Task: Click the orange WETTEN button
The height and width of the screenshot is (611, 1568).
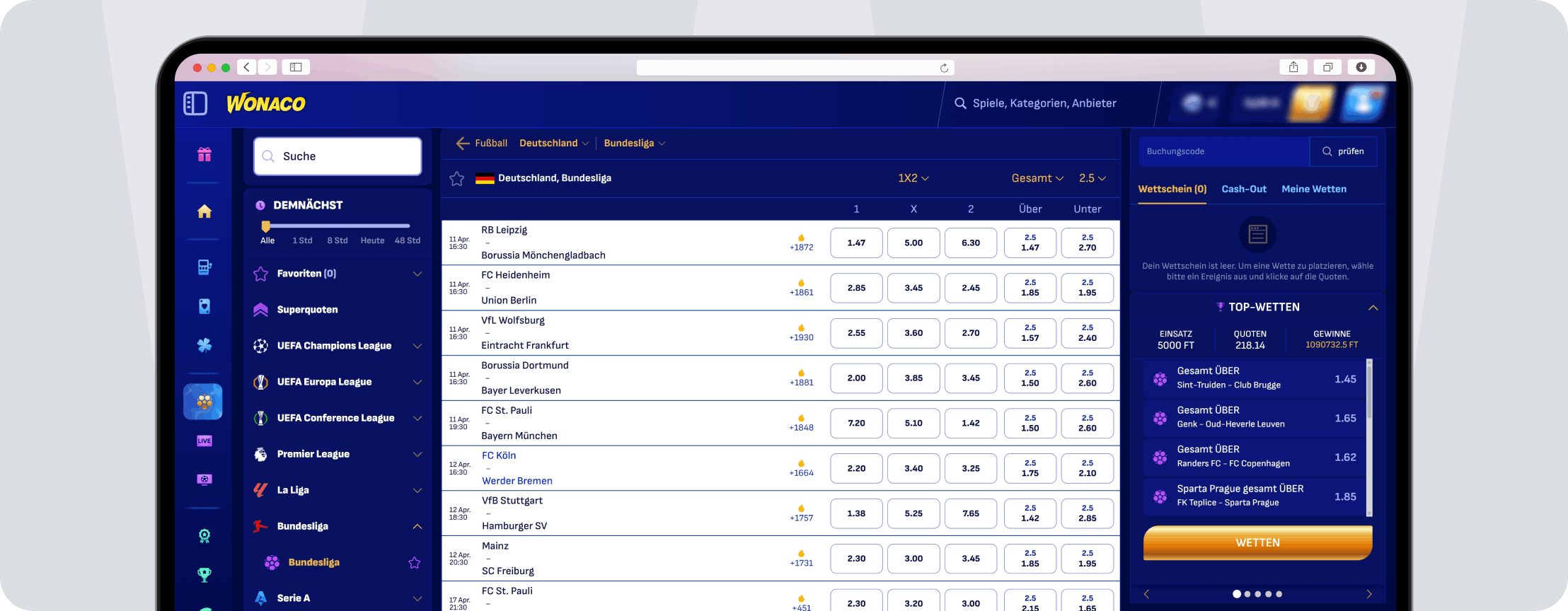Action: 1258,542
